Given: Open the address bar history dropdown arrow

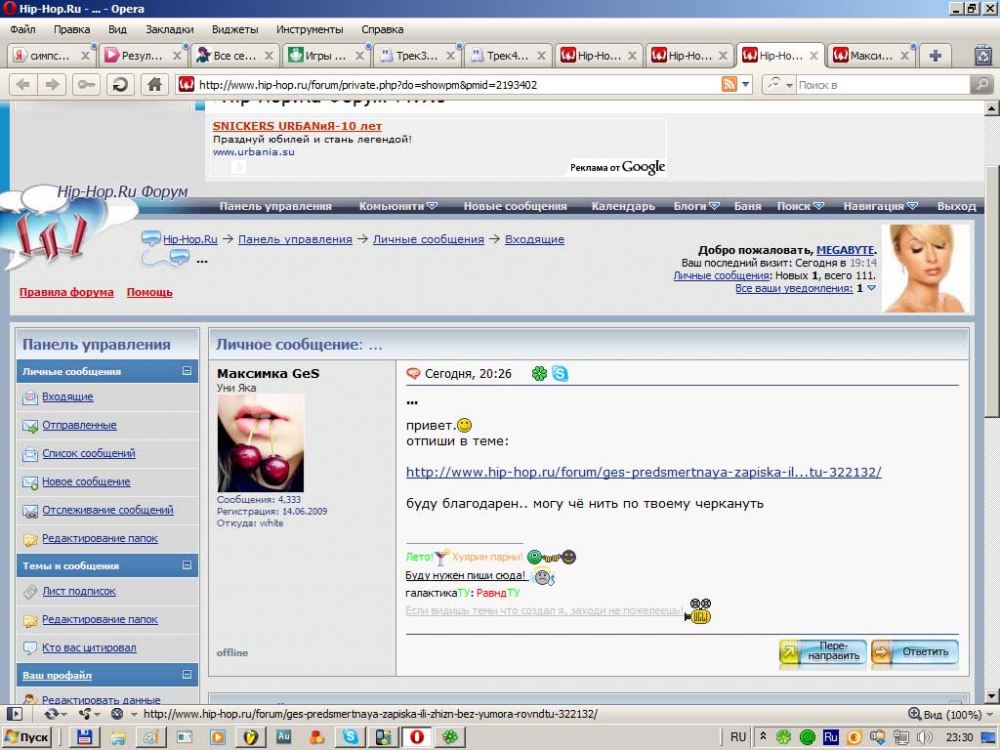Looking at the screenshot, I should 746,84.
